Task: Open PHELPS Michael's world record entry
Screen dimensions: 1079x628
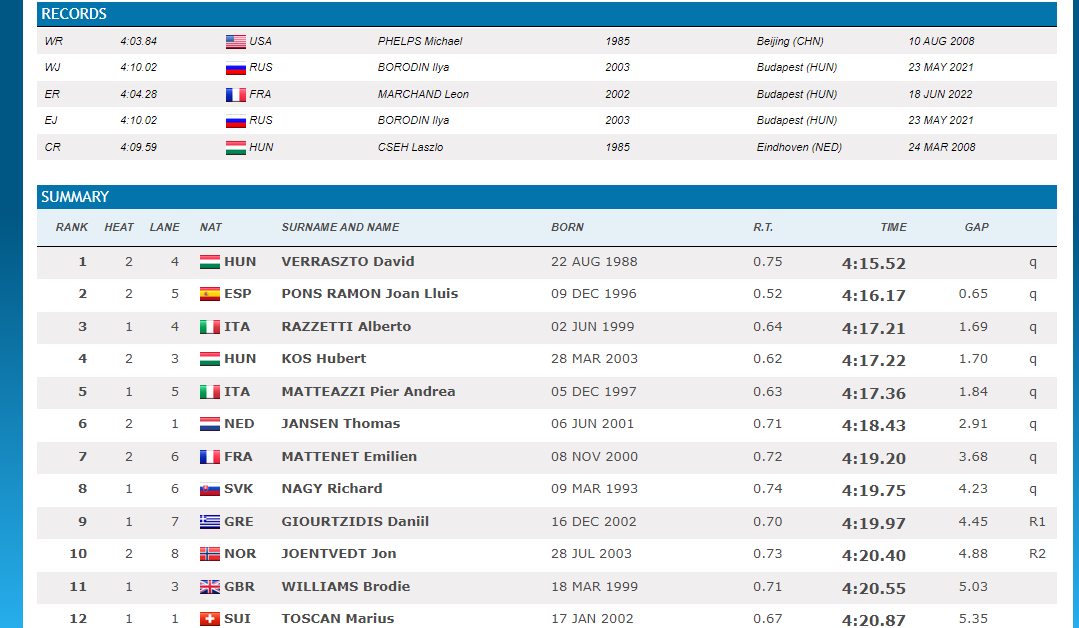Action: [x=419, y=42]
